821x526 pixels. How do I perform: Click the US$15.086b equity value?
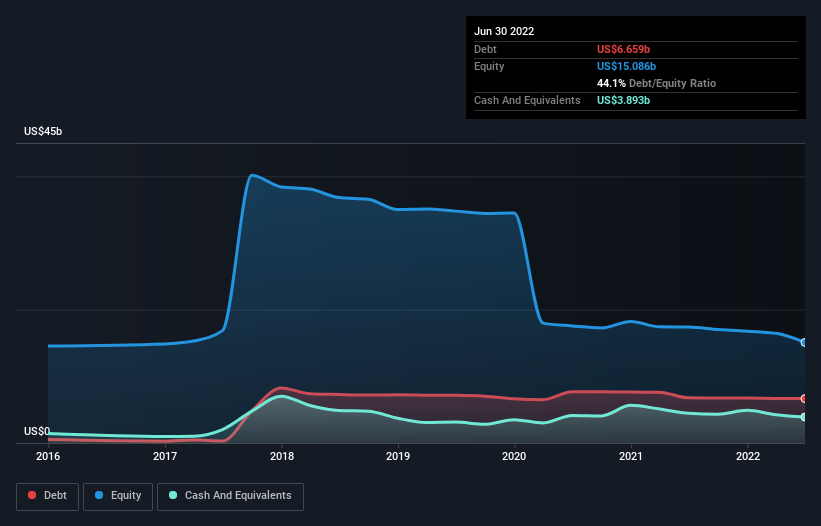[x=626, y=66]
